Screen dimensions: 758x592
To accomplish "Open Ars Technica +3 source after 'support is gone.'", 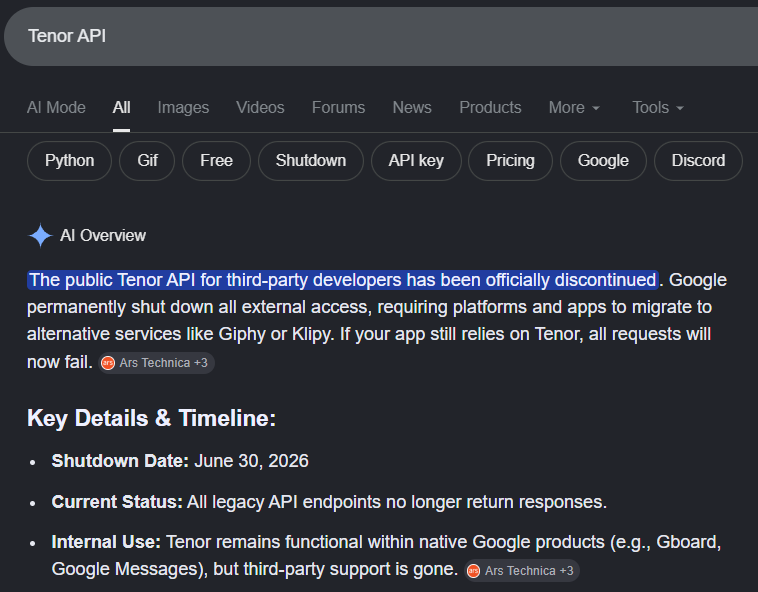I will [x=522, y=571].
